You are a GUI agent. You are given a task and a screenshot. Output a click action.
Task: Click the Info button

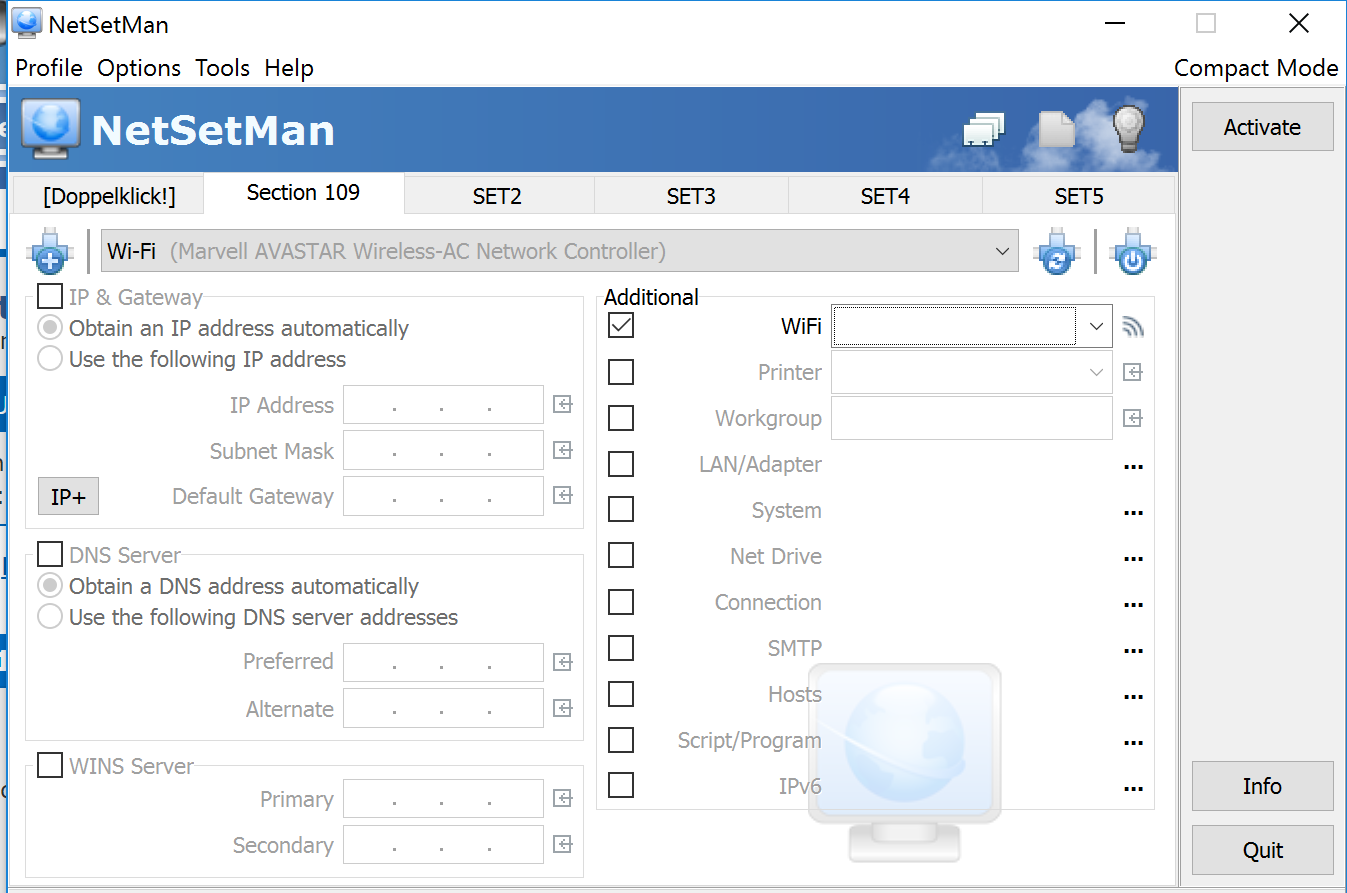(x=1262, y=786)
